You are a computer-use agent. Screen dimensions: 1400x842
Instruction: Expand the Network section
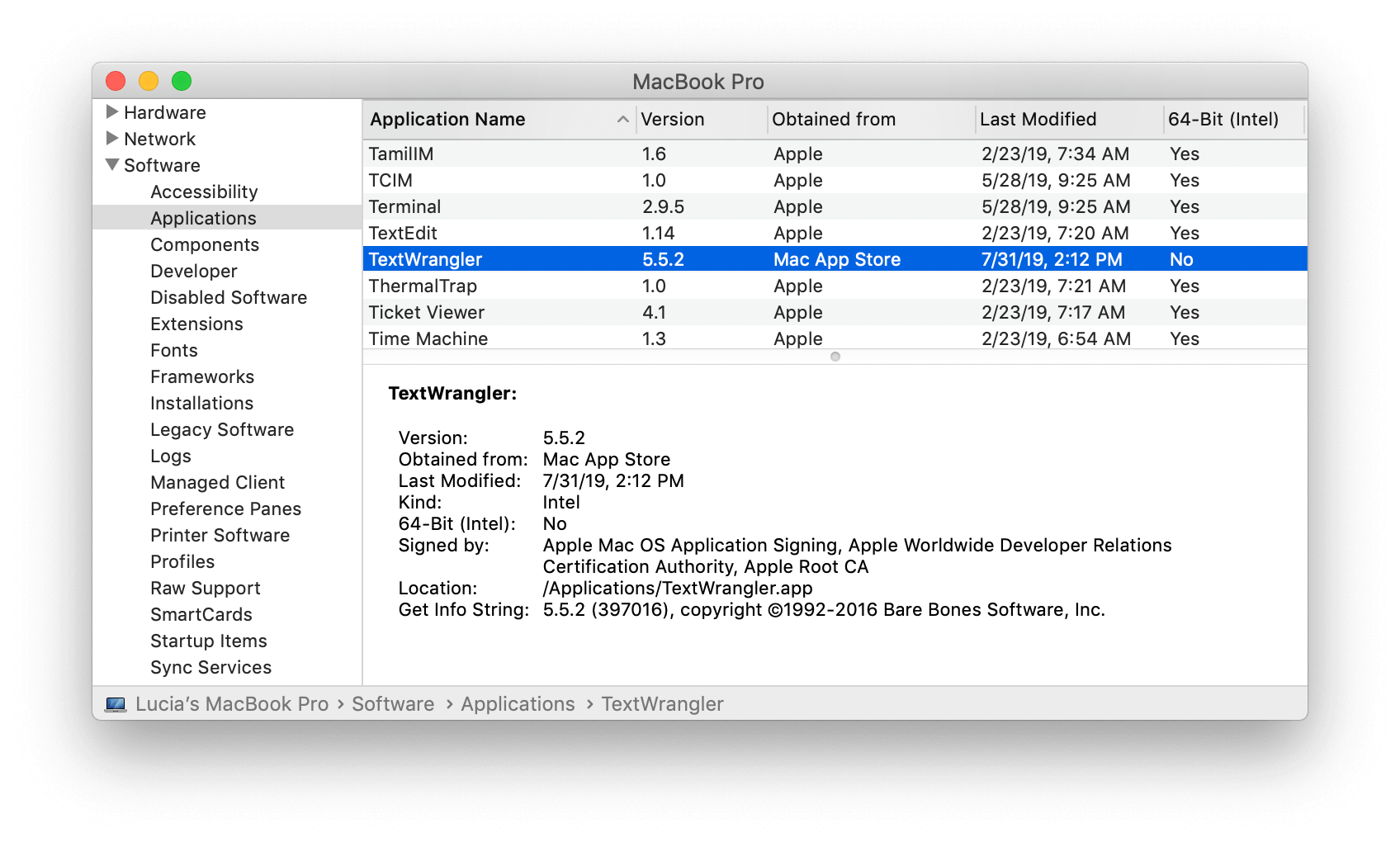tap(112, 139)
